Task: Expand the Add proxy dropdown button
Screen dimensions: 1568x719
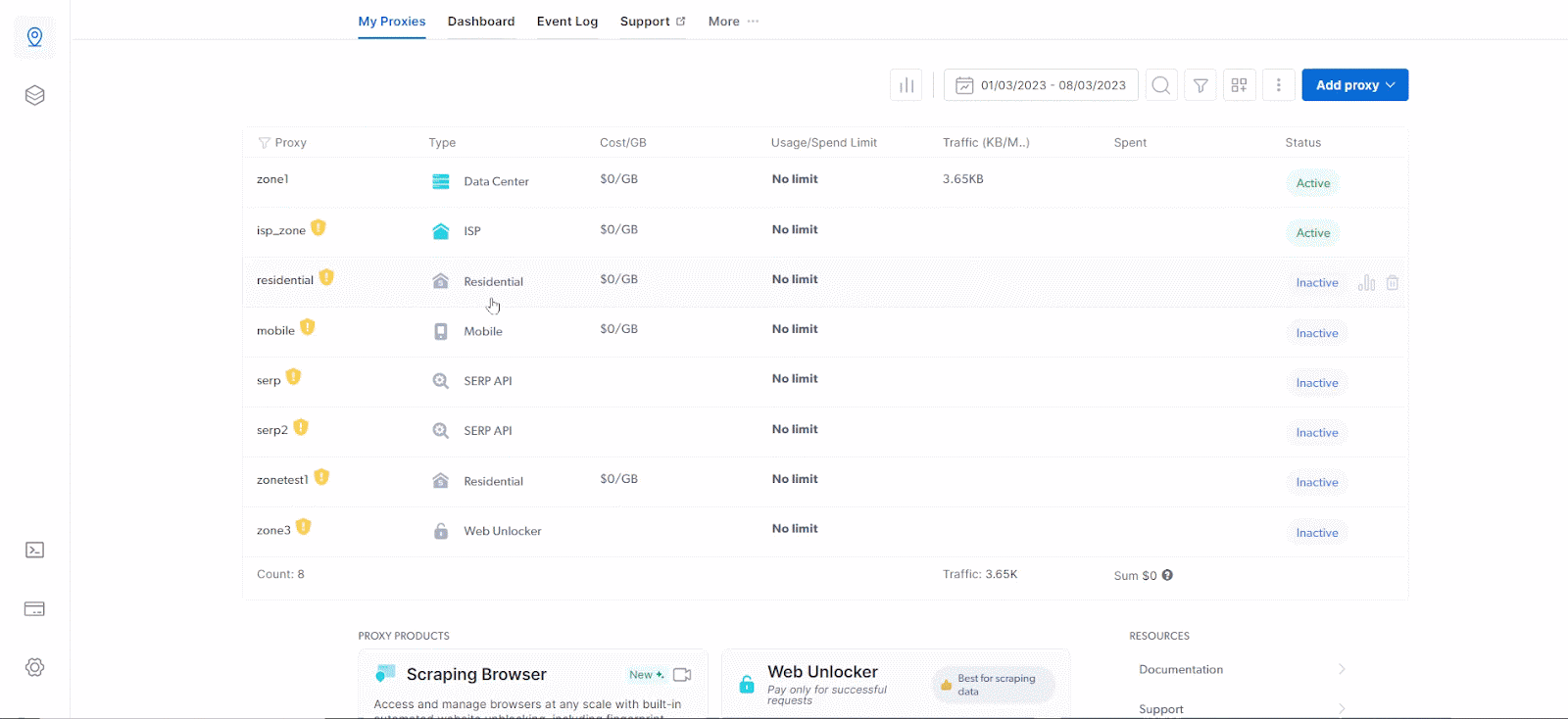Action: pyautogui.click(x=1355, y=85)
